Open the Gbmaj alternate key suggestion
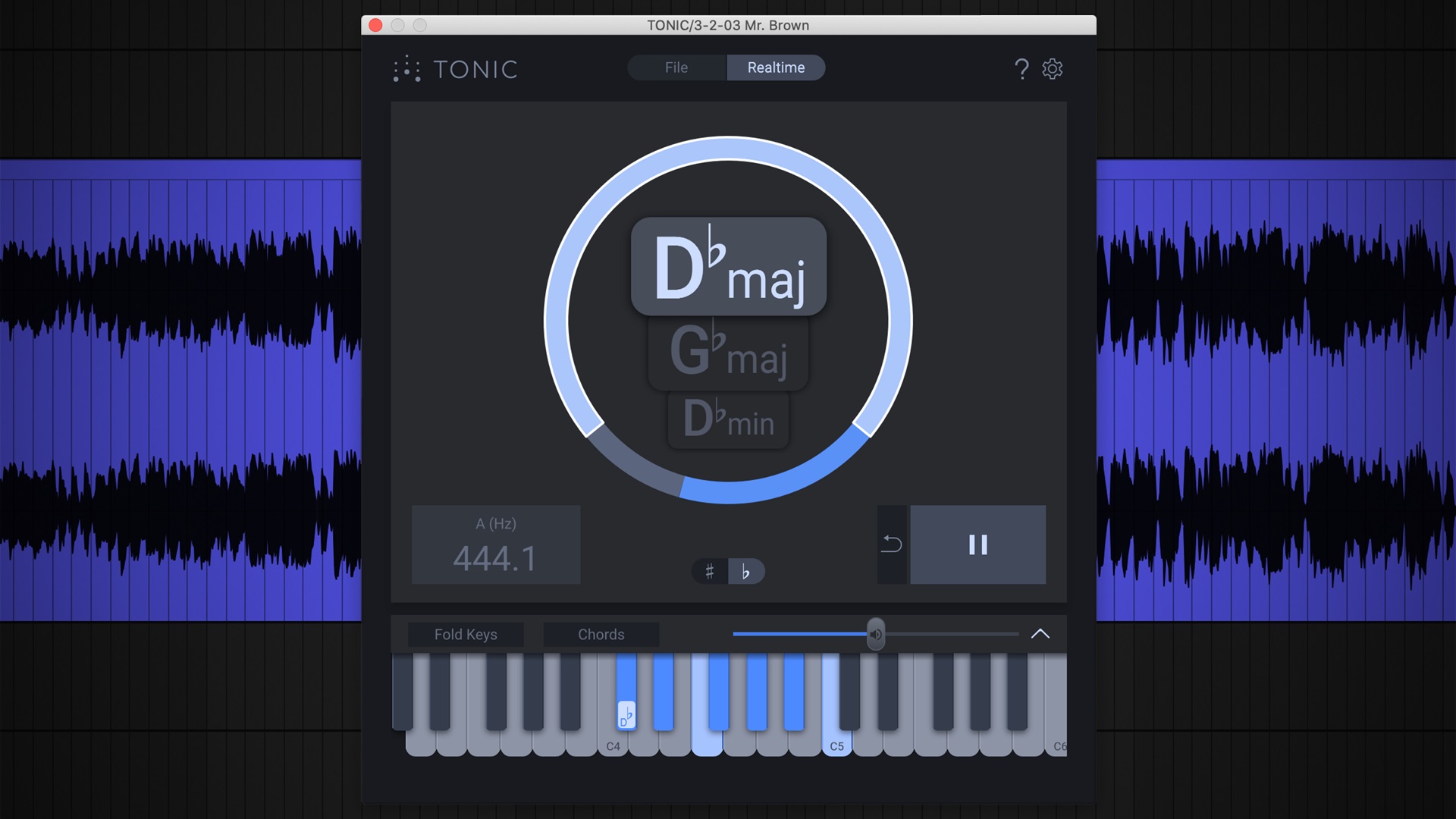Image resolution: width=1456 pixels, height=819 pixels. pos(727,353)
